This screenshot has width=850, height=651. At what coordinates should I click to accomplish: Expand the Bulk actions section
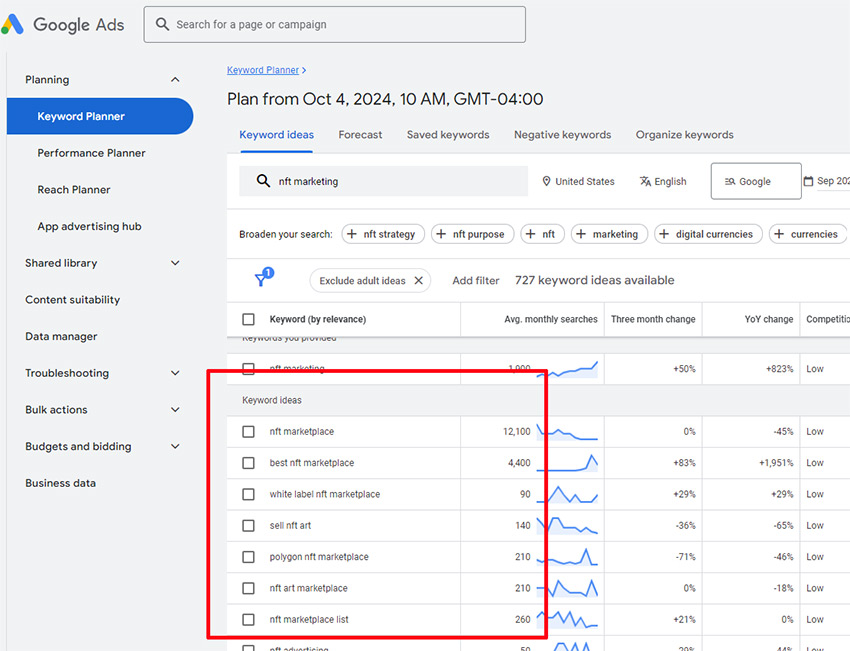tap(175, 410)
